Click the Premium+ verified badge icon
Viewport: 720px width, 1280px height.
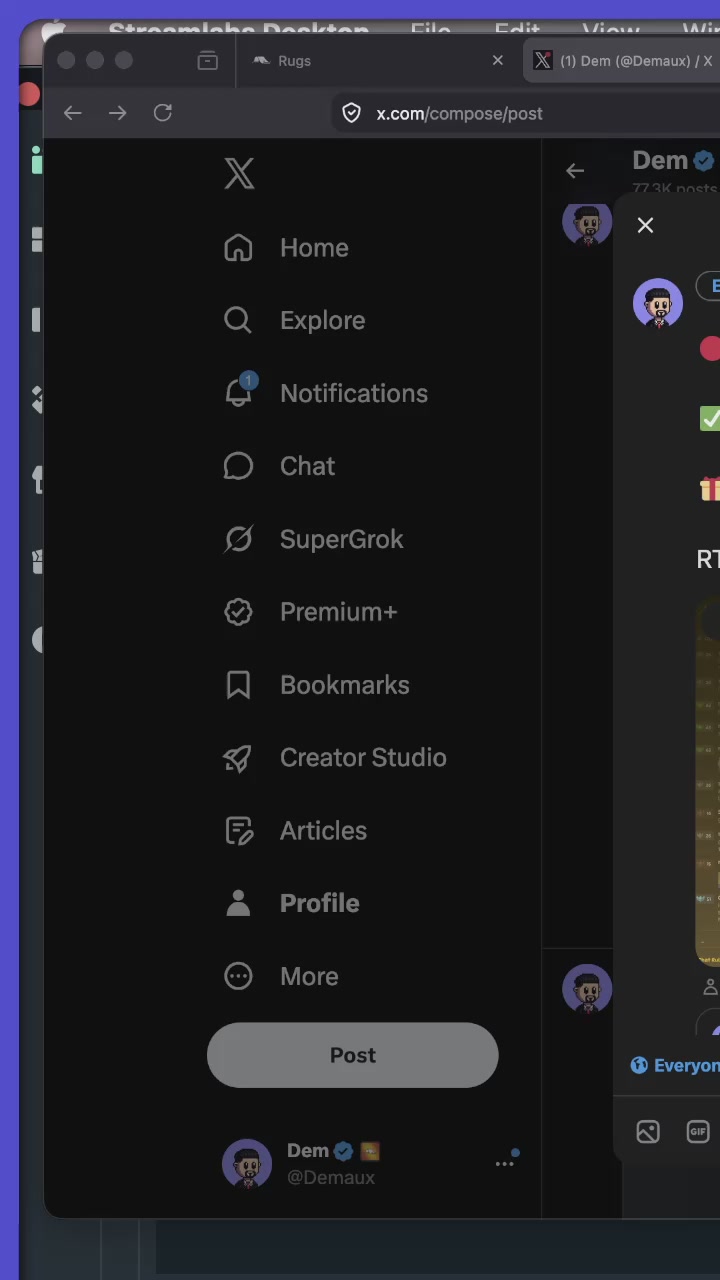pos(238,612)
